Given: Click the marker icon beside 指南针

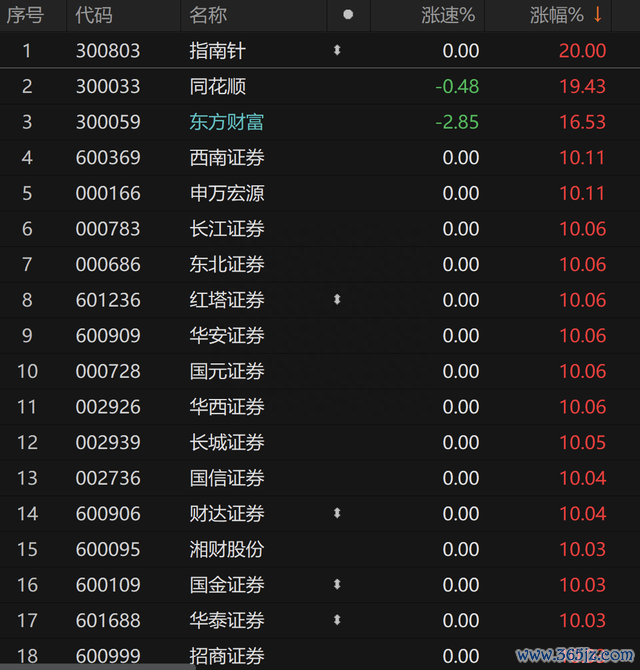Looking at the screenshot, I should coord(337,50).
